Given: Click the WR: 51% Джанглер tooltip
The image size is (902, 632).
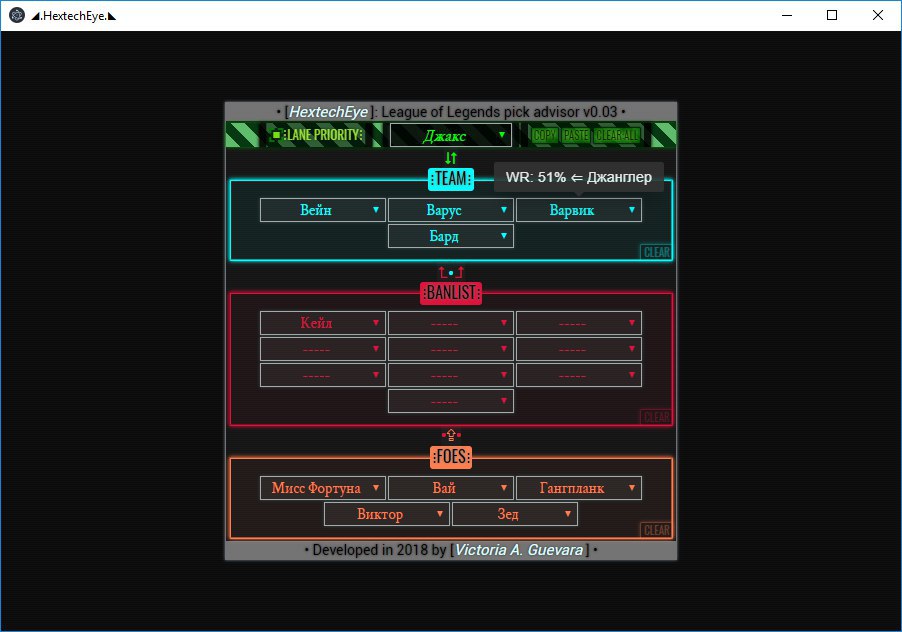Looking at the screenshot, I should click(x=579, y=177).
